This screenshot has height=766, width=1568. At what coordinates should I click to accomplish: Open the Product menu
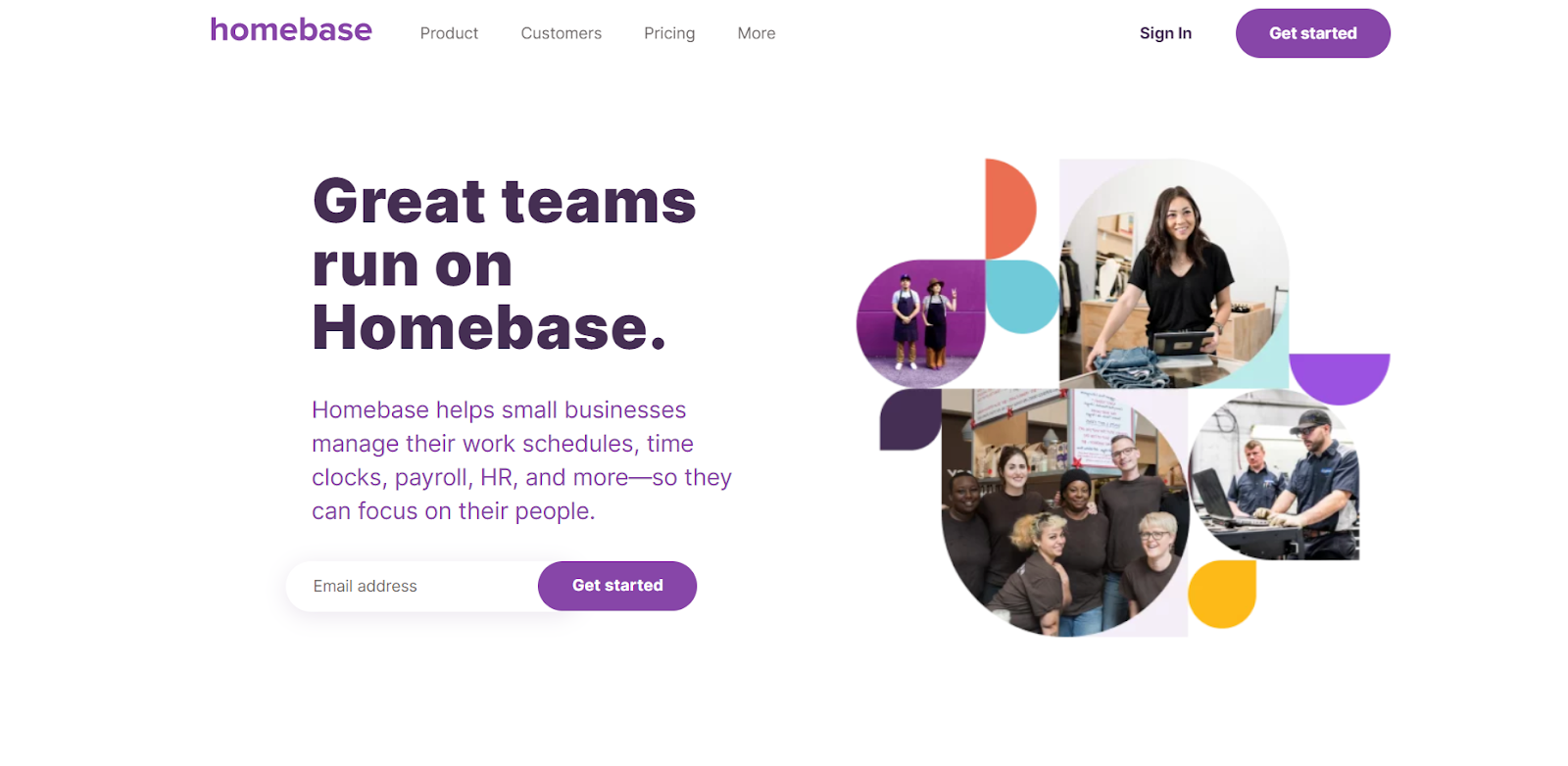tap(449, 33)
